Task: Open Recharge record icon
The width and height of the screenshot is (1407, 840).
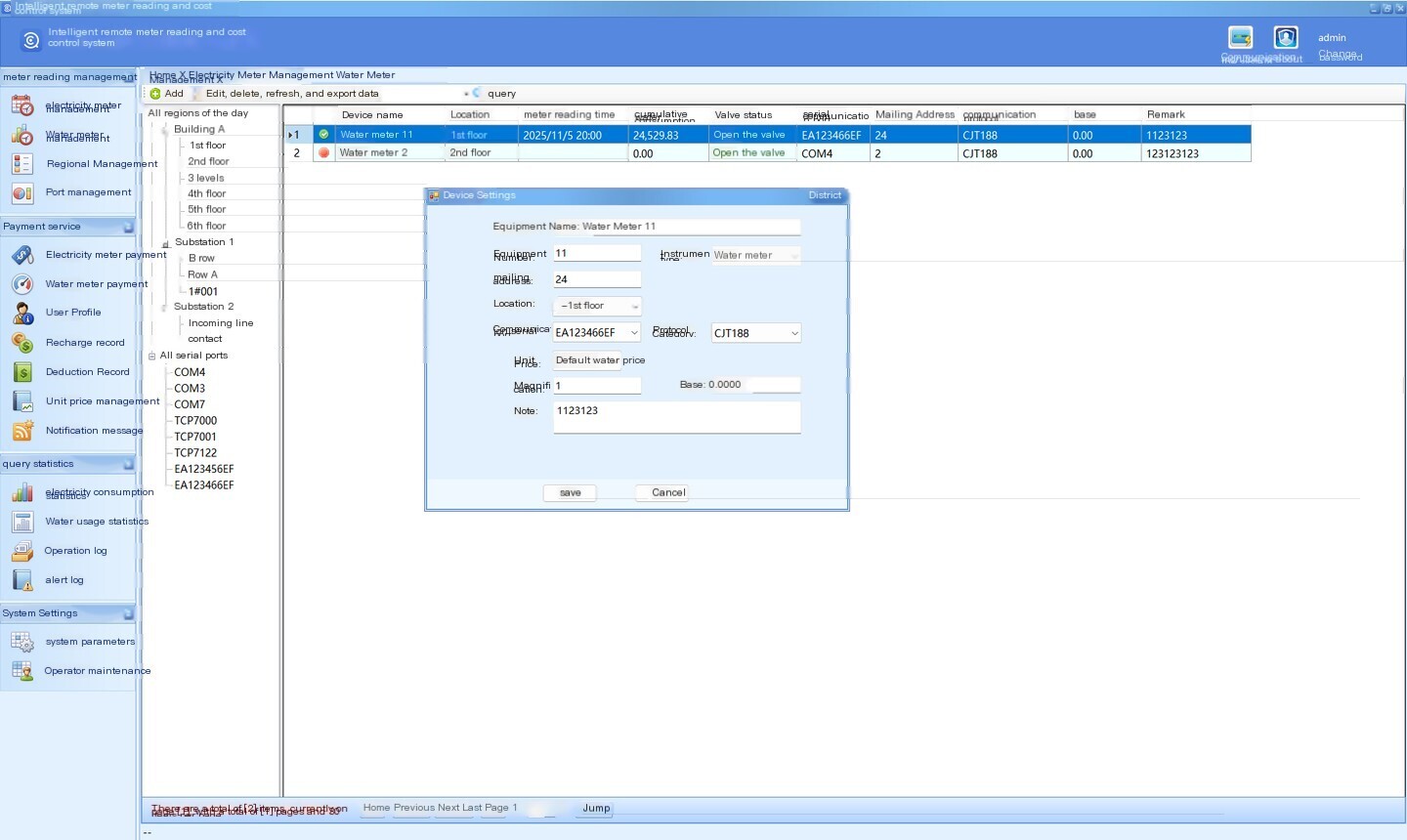Action: pyautogui.click(x=22, y=343)
